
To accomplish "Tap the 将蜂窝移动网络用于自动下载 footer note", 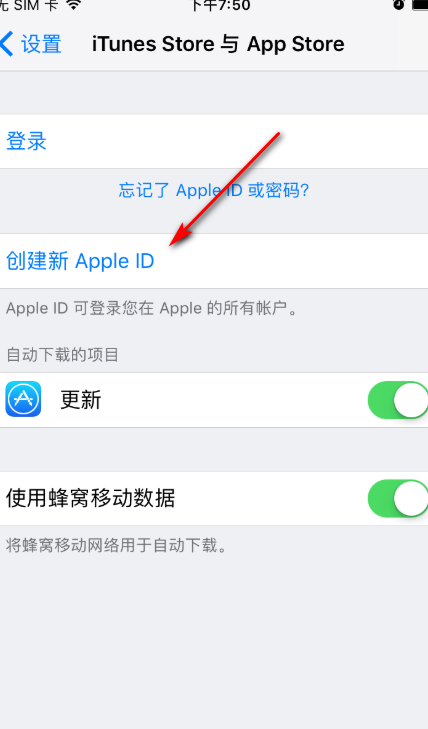I will 117,545.
